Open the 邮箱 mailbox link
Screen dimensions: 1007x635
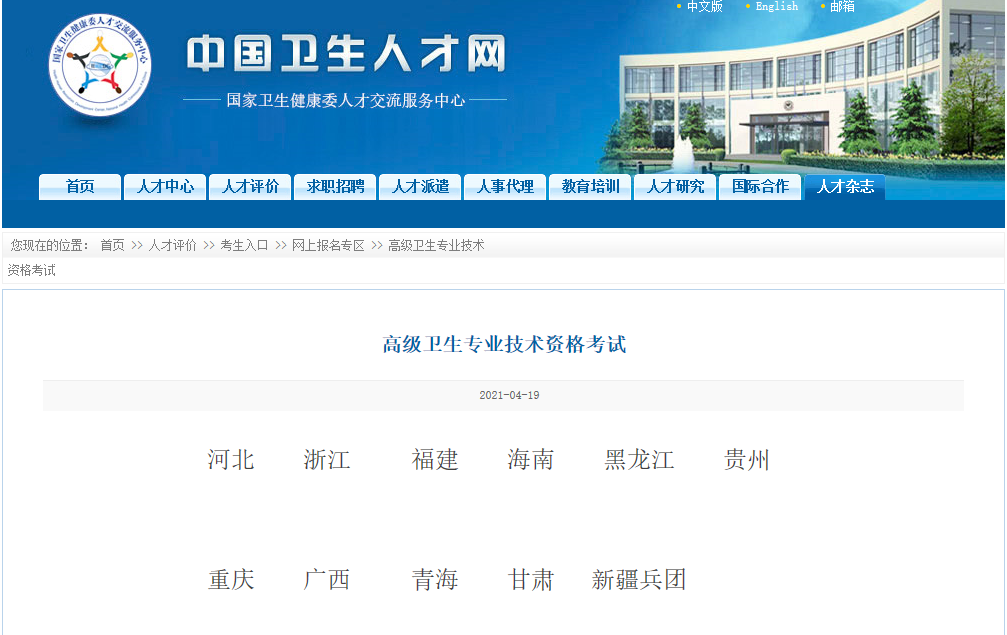coord(842,7)
